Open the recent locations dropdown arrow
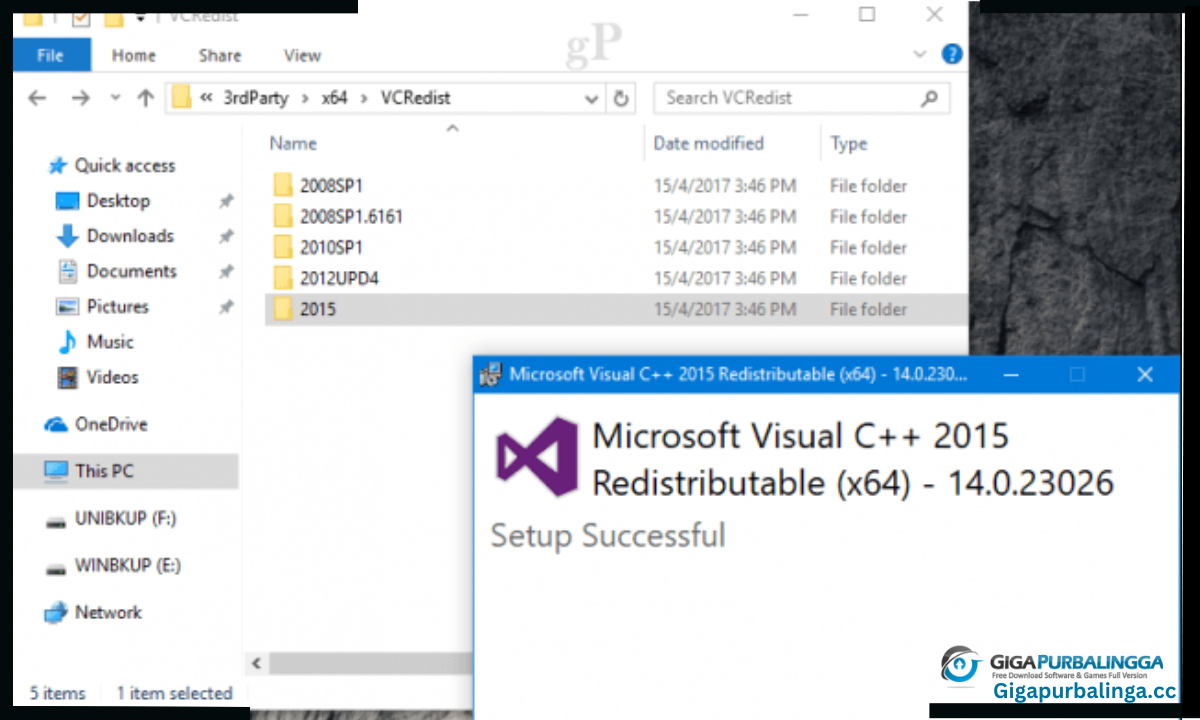The height and width of the screenshot is (720, 1200). [x=114, y=98]
